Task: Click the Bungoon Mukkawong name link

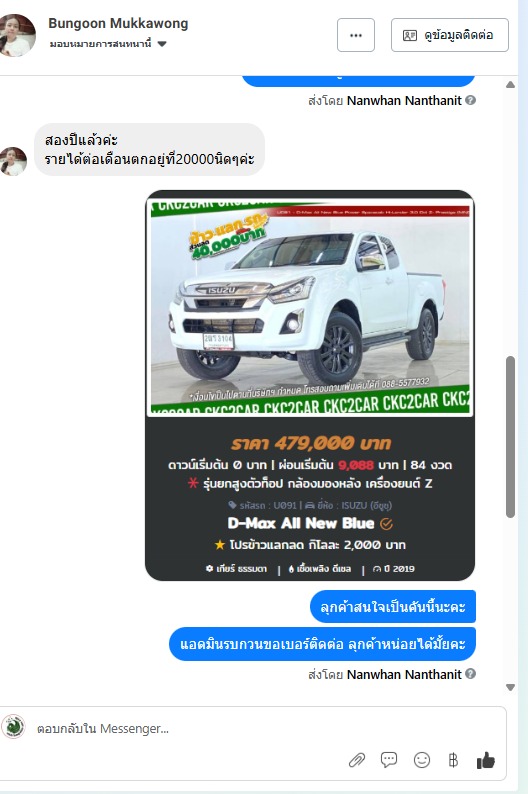Action: [x=118, y=23]
